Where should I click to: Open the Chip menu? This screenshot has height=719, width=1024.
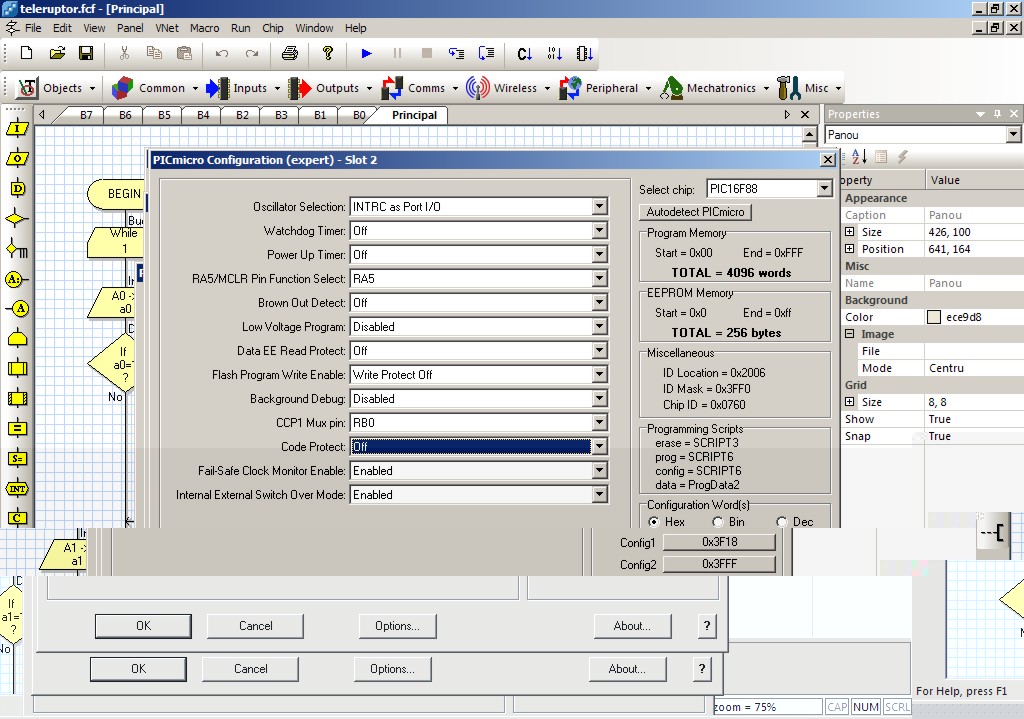[x=272, y=28]
